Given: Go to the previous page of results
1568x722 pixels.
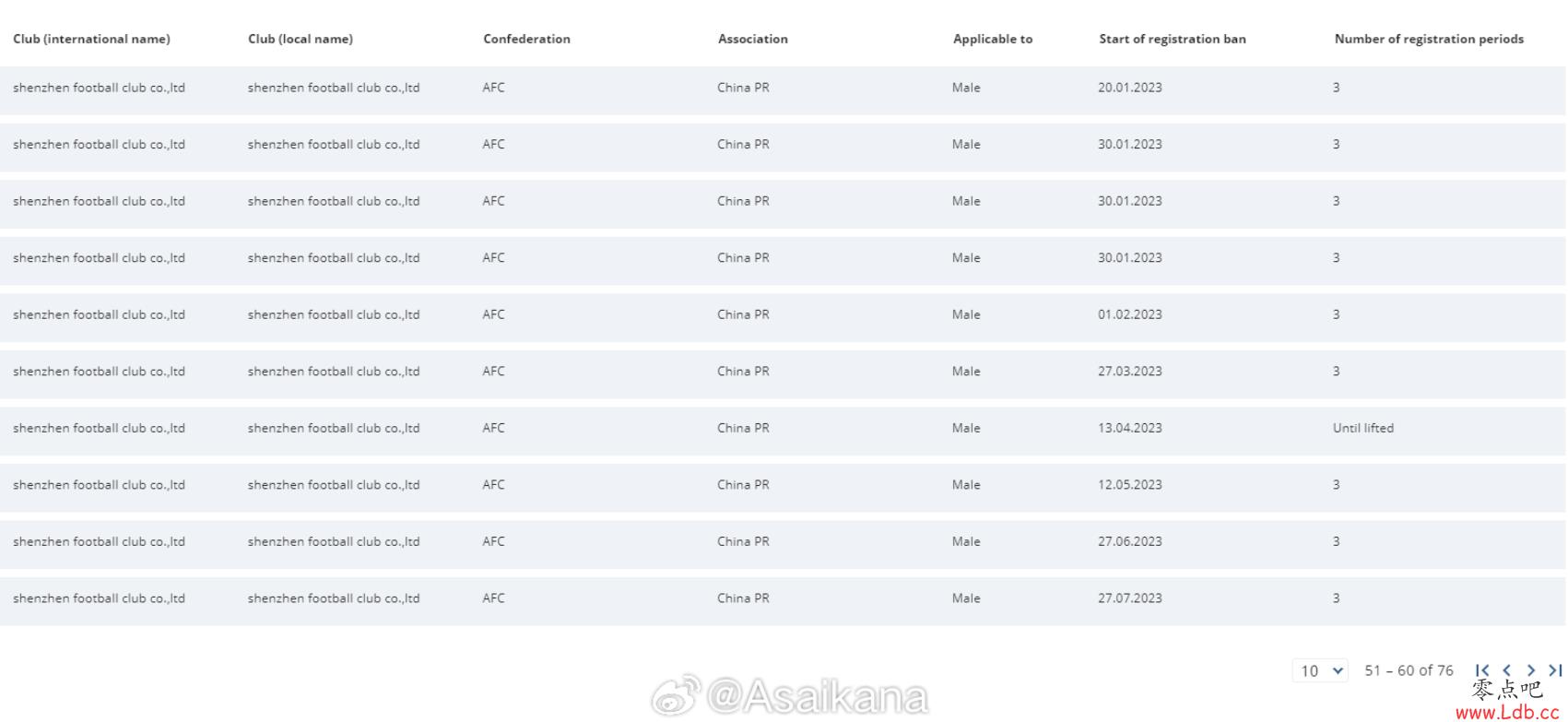Looking at the screenshot, I should pos(1507,670).
